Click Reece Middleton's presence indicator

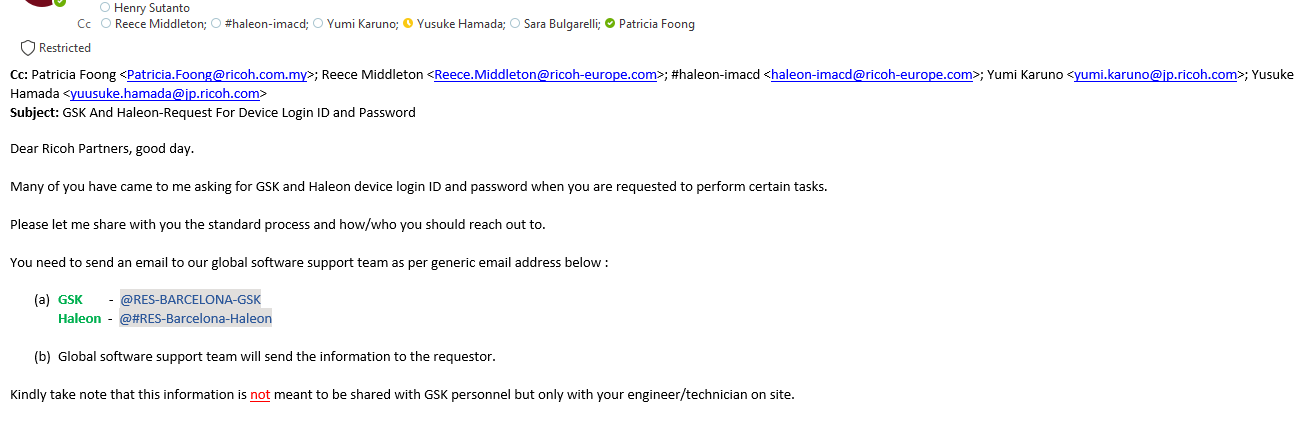pyautogui.click(x=106, y=24)
